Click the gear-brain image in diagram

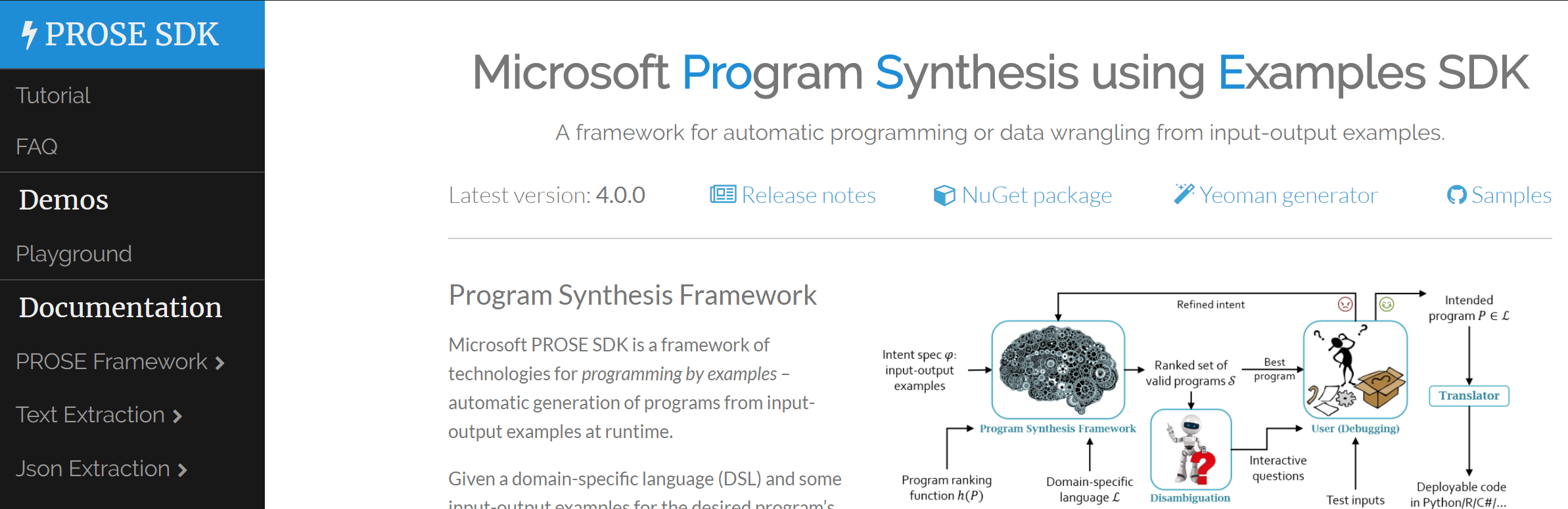click(x=1058, y=369)
